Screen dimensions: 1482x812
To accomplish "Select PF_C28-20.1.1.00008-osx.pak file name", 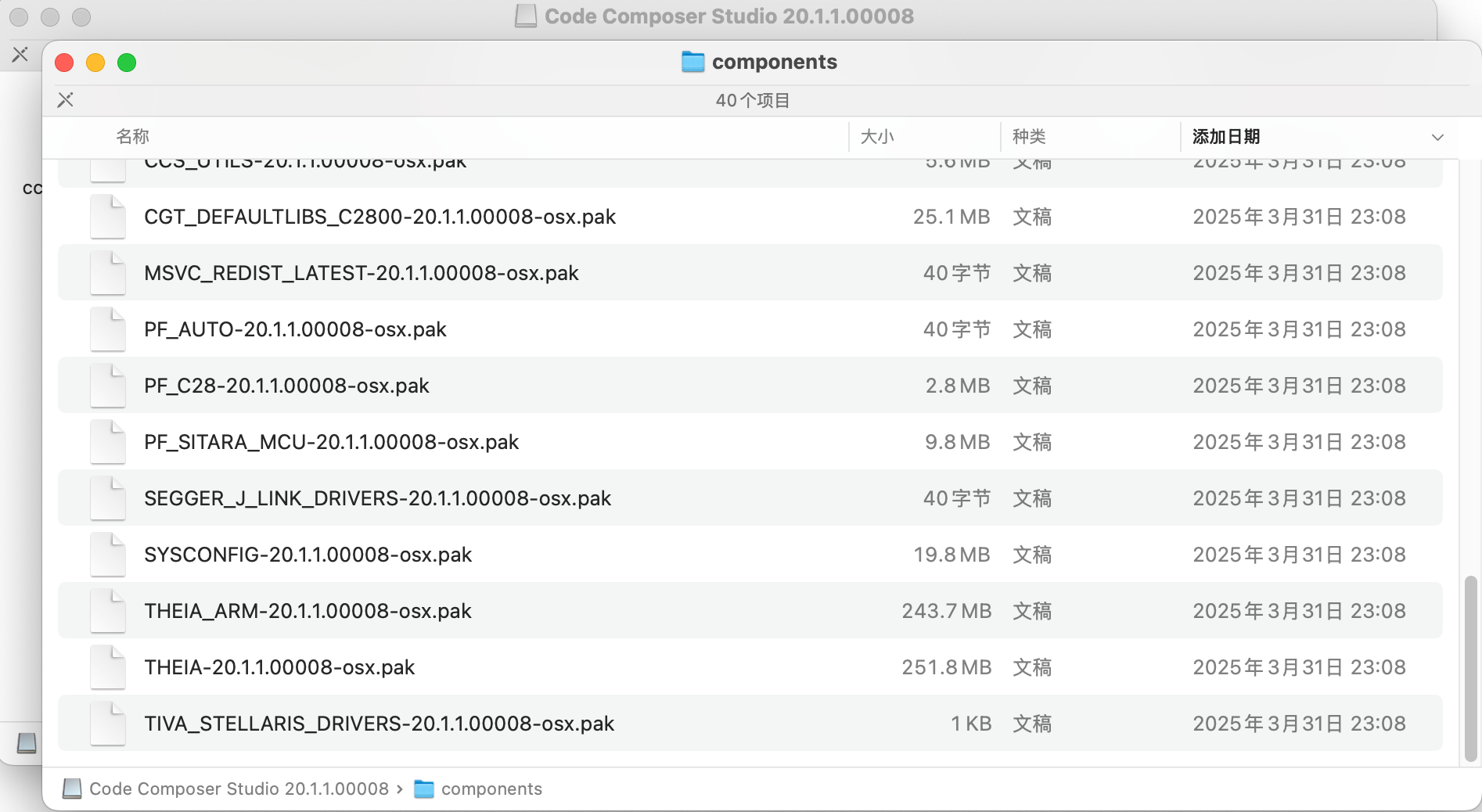I will [286, 386].
